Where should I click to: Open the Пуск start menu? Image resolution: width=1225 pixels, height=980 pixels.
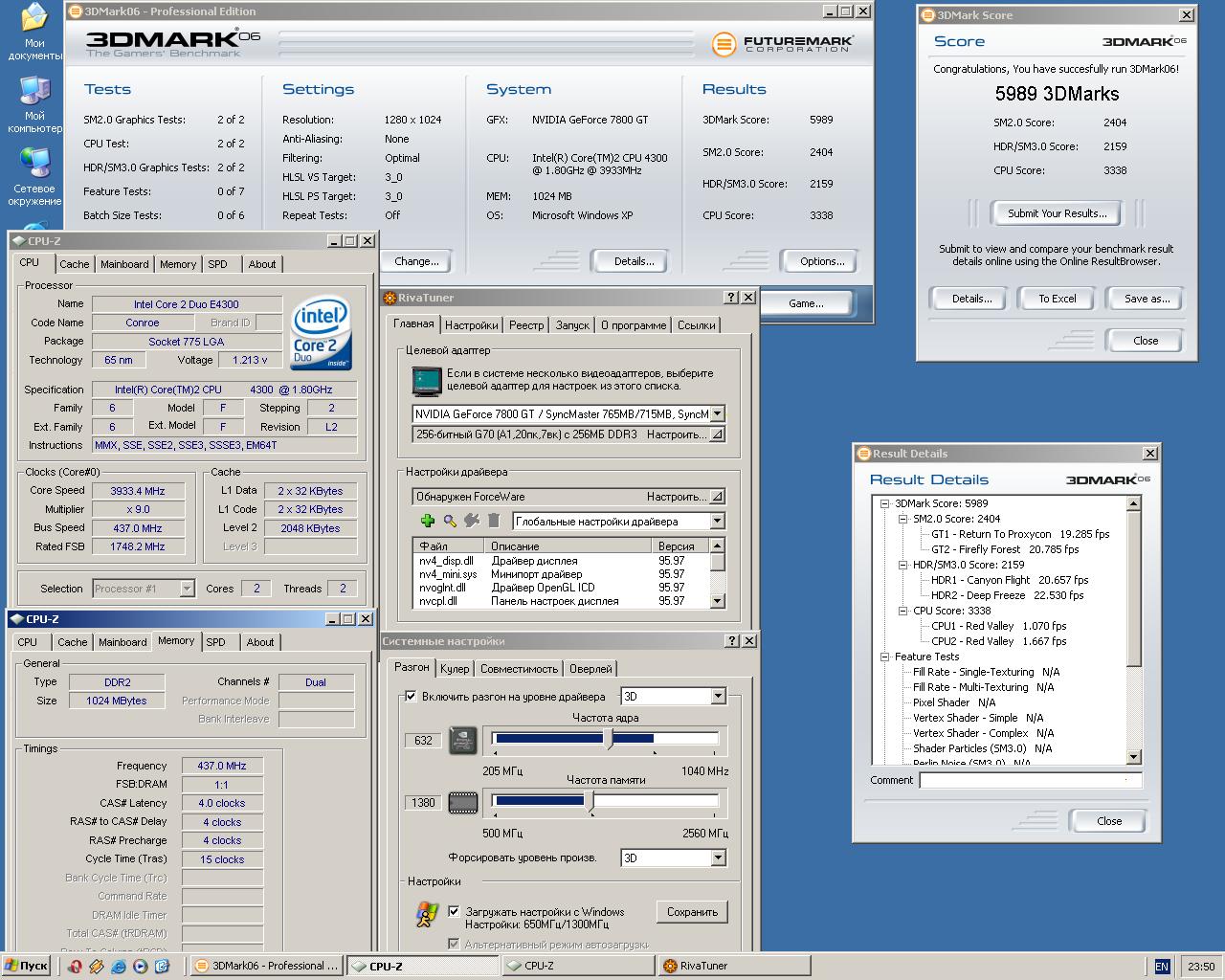coord(27,966)
